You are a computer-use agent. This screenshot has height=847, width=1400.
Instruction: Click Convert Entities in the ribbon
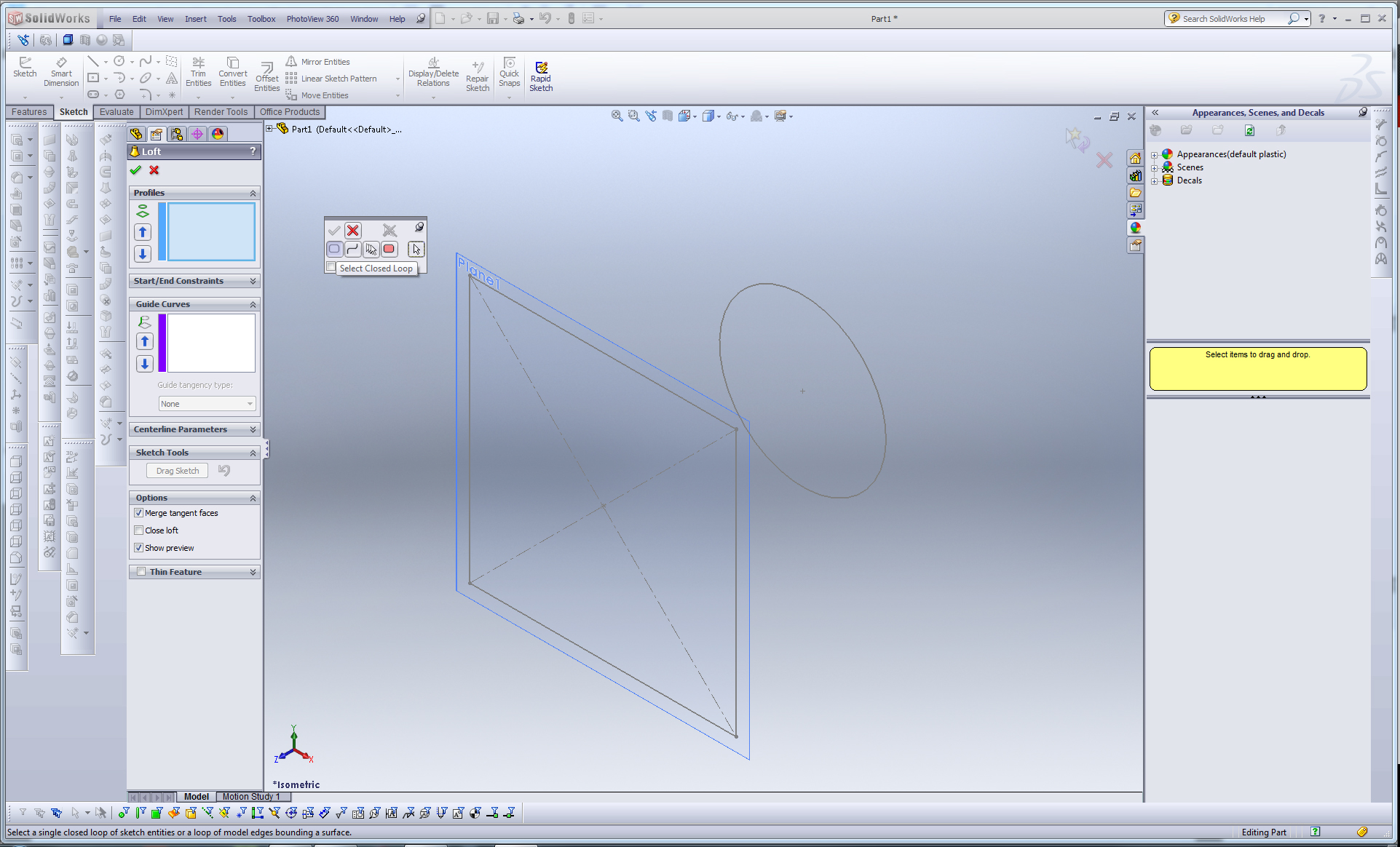point(232,72)
